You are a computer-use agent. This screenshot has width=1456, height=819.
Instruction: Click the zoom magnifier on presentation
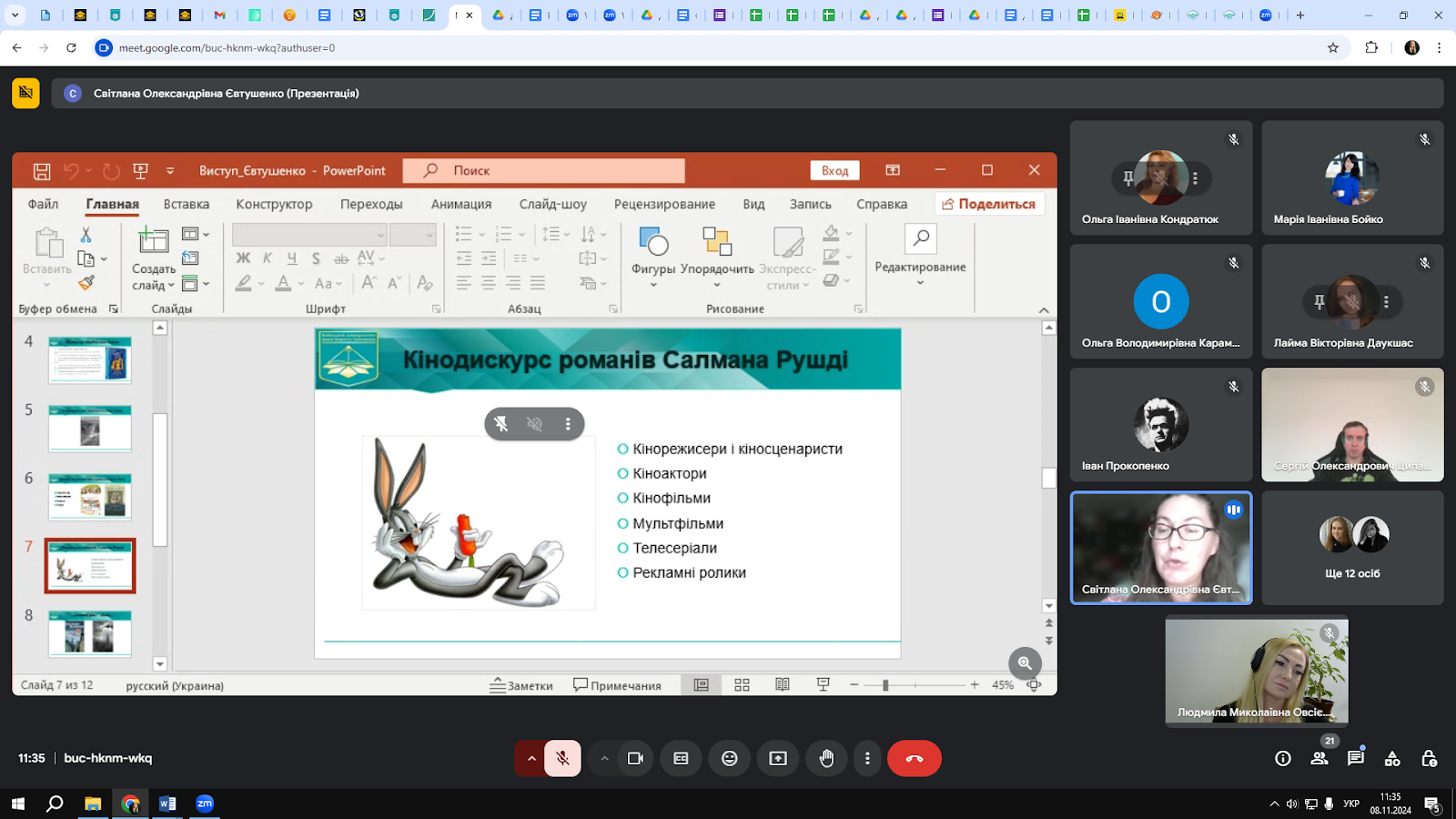(x=1025, y=663)
